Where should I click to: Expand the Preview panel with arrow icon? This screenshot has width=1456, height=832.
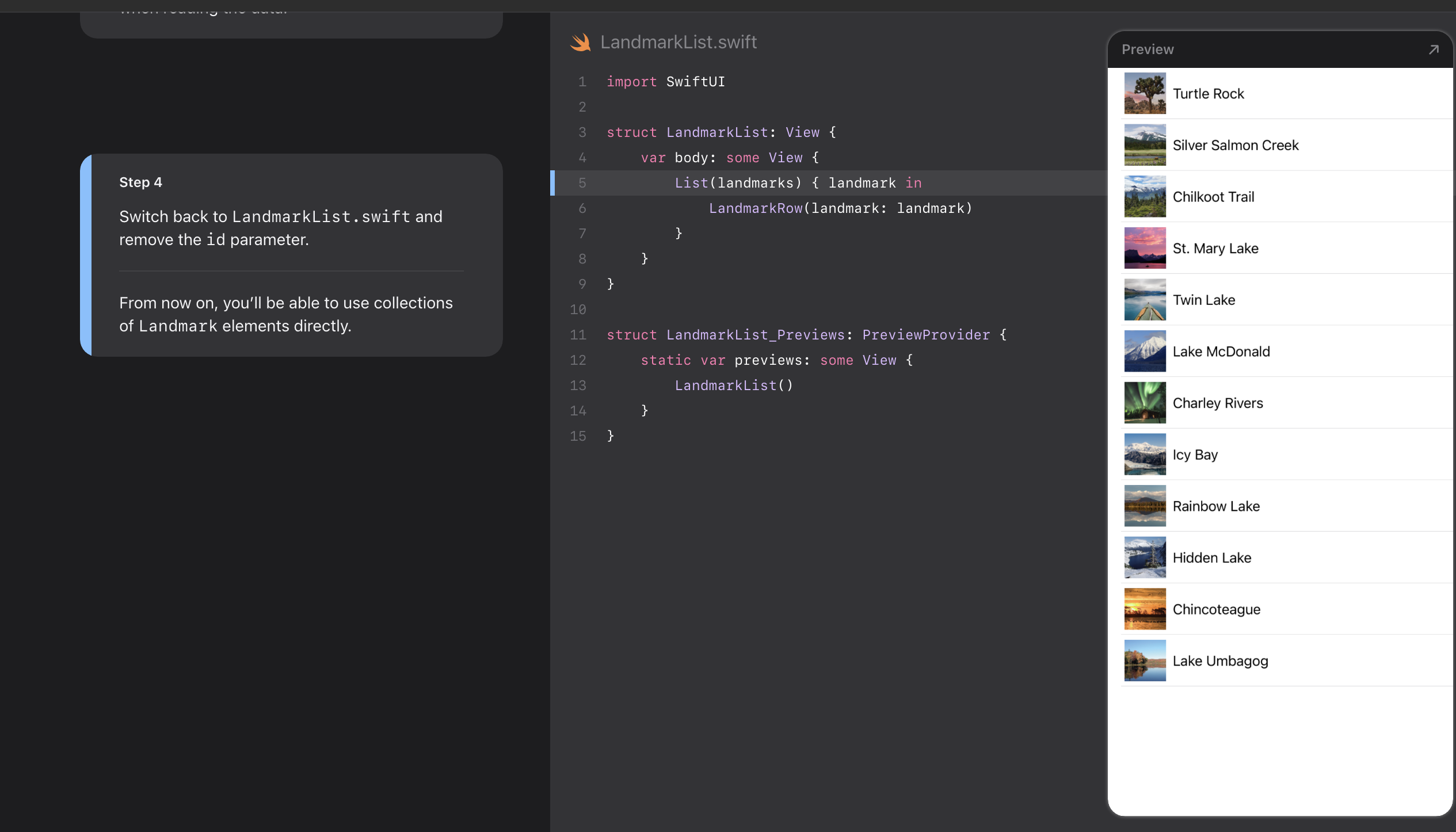pos(1434,50)
